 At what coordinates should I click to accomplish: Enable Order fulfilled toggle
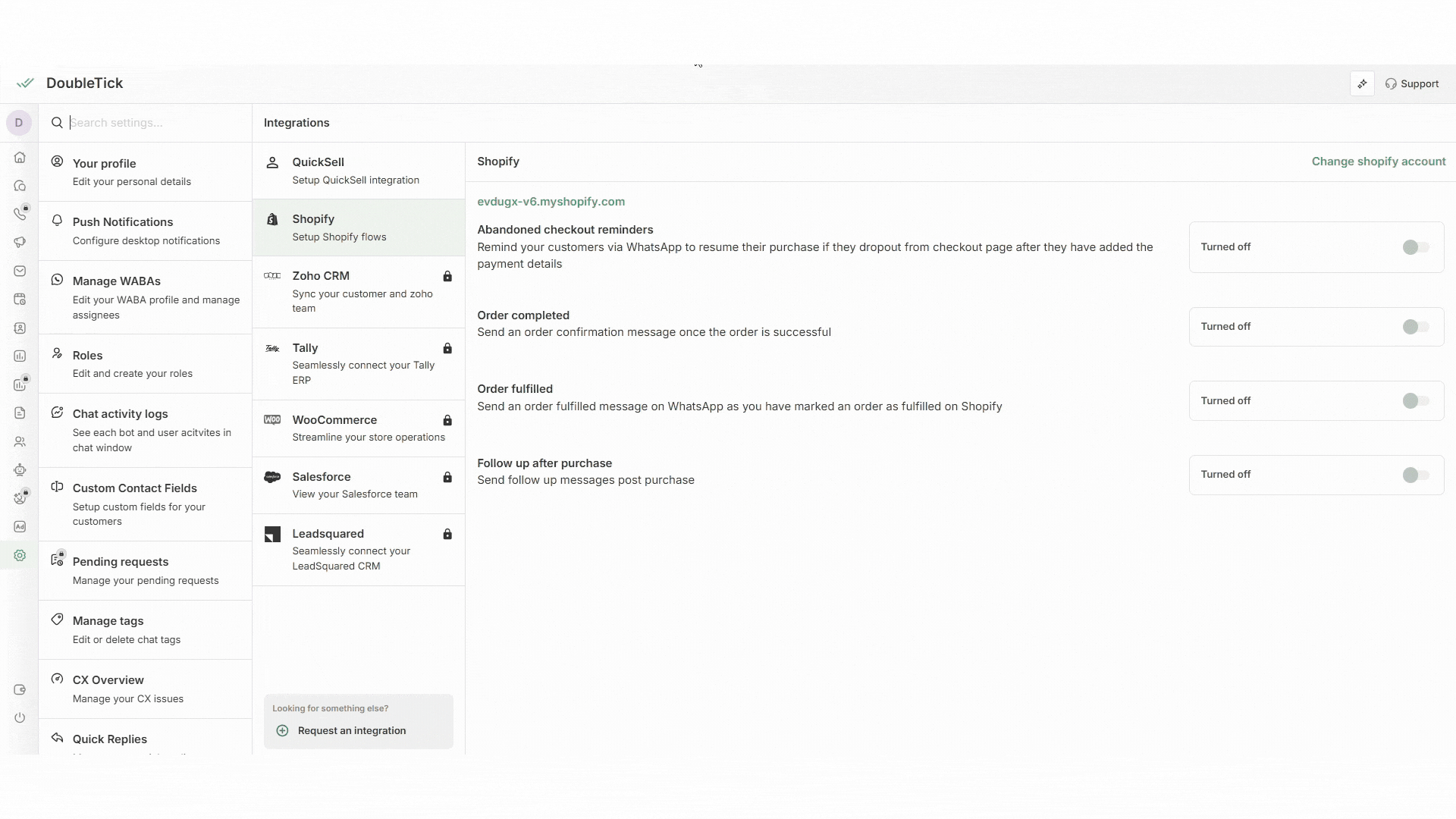[x=1415, y=401]
